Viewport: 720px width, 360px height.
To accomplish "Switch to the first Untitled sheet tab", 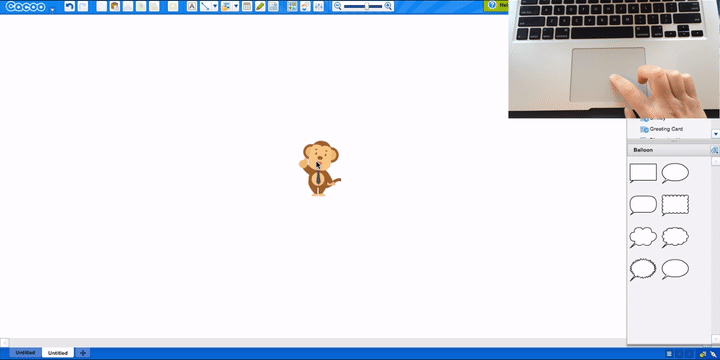I will [25, 353].
